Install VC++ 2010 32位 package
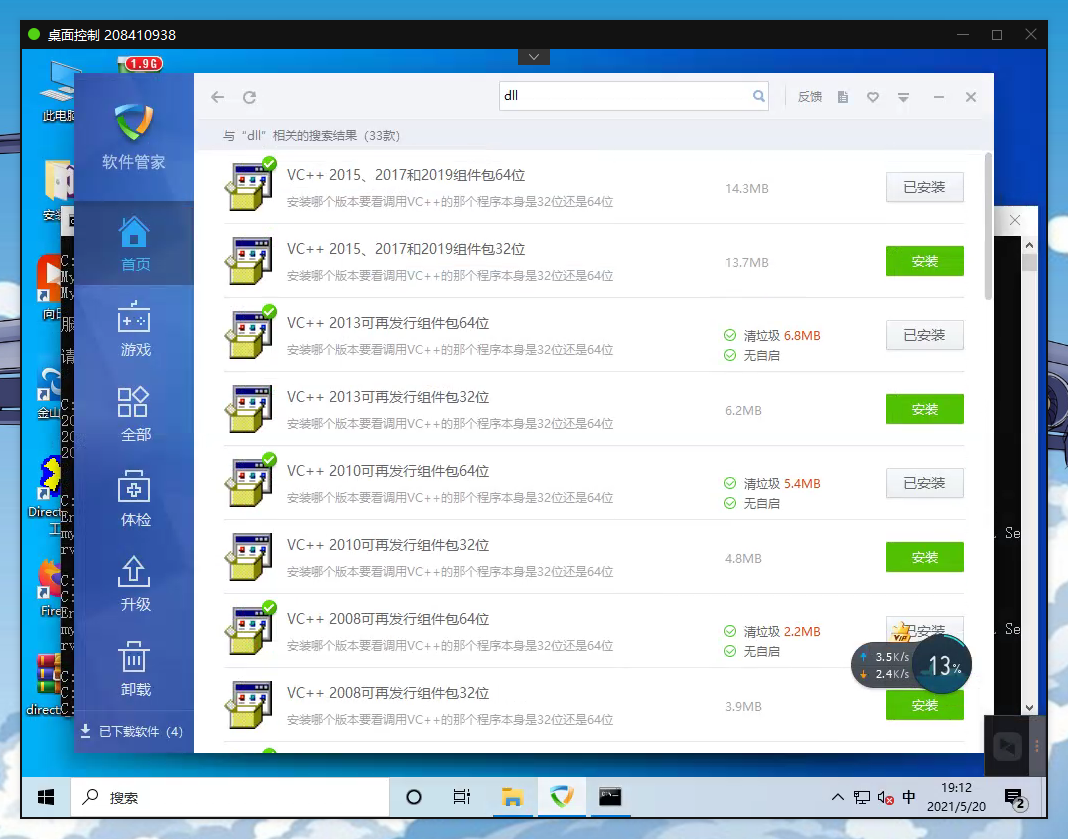The height and width of the screenshot is (839, 1068). pyautogui.click(x=924, y=557)
